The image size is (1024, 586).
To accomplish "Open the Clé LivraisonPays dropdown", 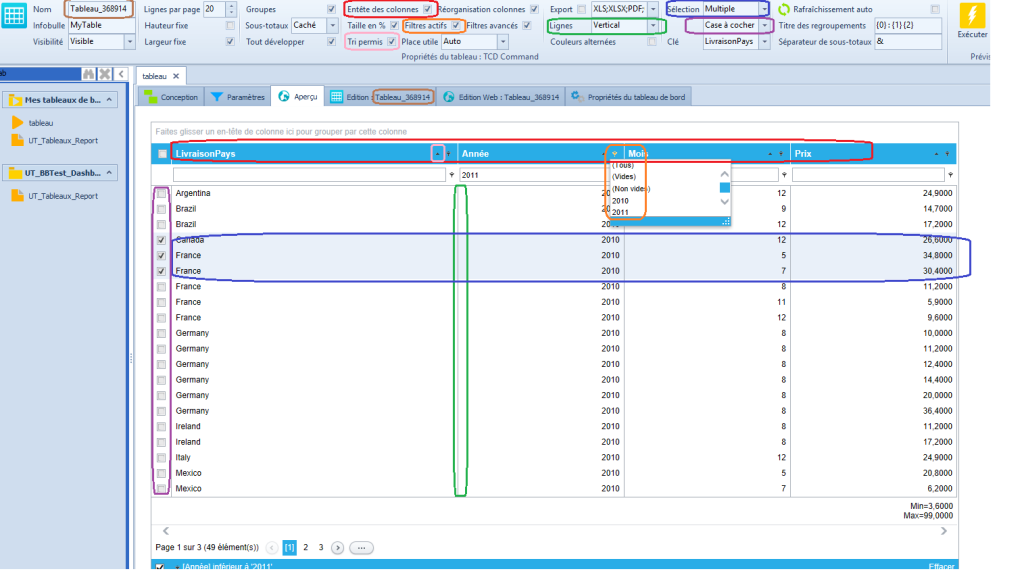I will [x=764, y=42].
